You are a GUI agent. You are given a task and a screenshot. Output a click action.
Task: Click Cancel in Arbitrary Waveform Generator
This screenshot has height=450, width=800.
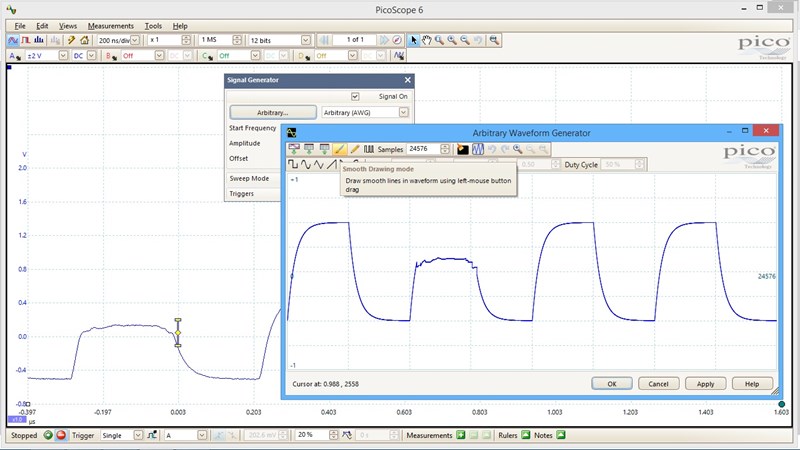658,384
